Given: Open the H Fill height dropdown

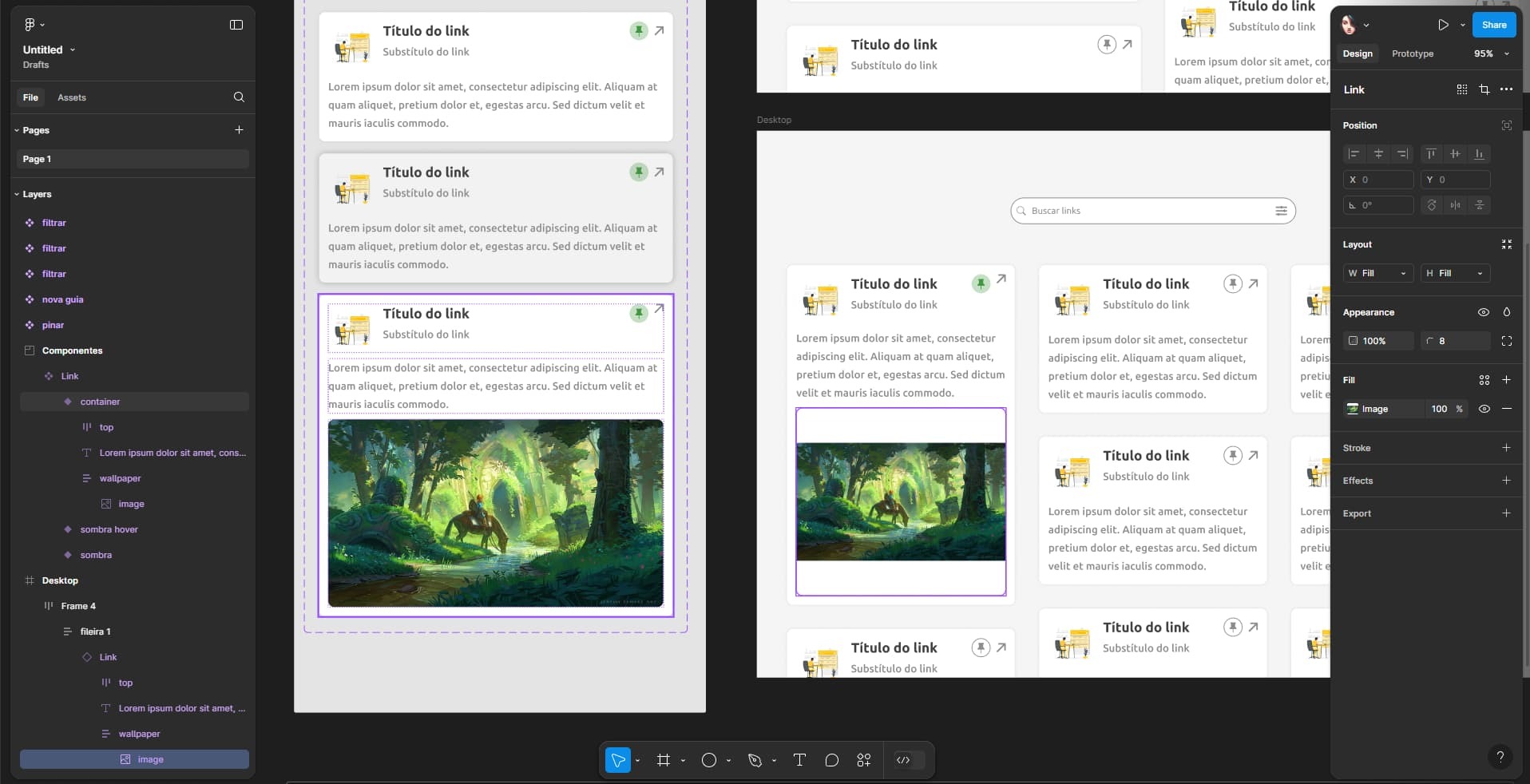Looking at the screenshot, I should coord(1455,273).
